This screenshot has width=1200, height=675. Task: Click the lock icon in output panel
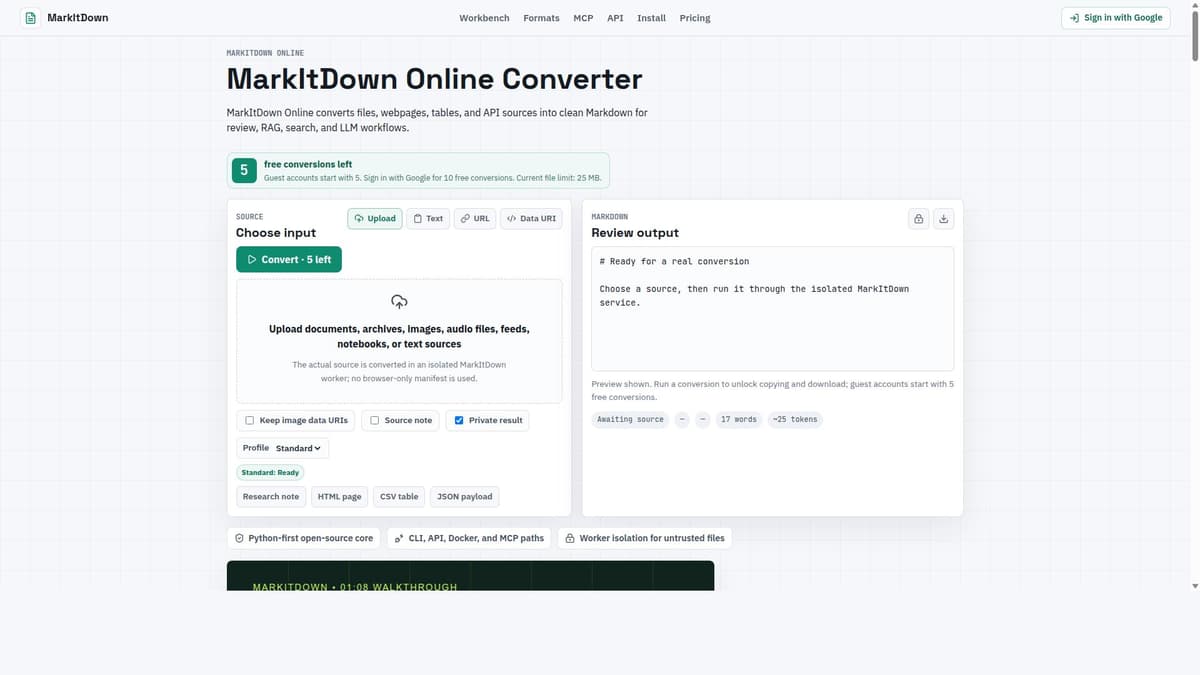pos(919,218)
